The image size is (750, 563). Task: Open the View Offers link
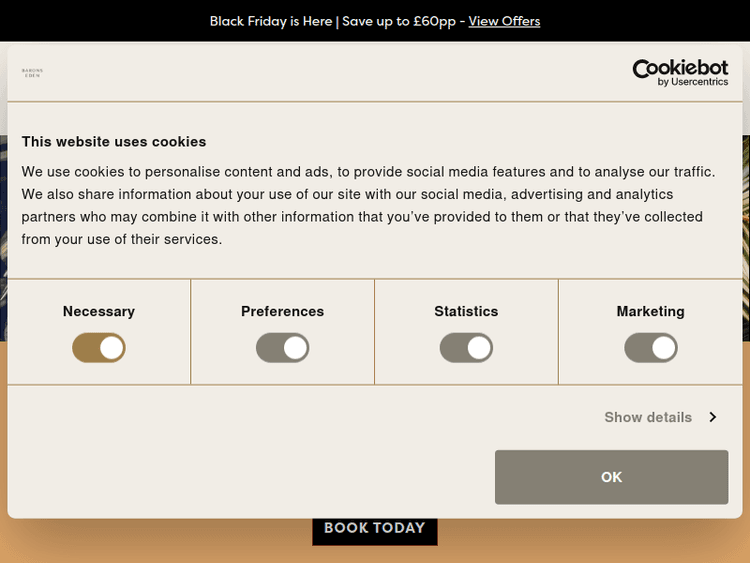pyautogui.click(x=504, y=21)
